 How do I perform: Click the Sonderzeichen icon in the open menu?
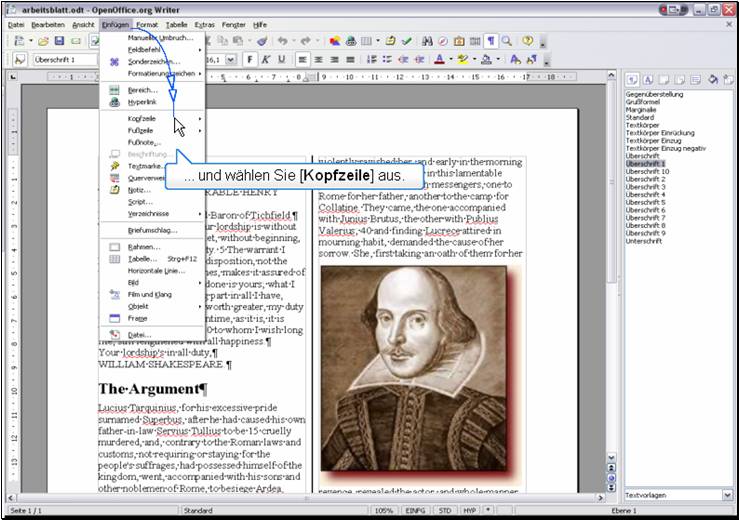click(x=115, y=61)
